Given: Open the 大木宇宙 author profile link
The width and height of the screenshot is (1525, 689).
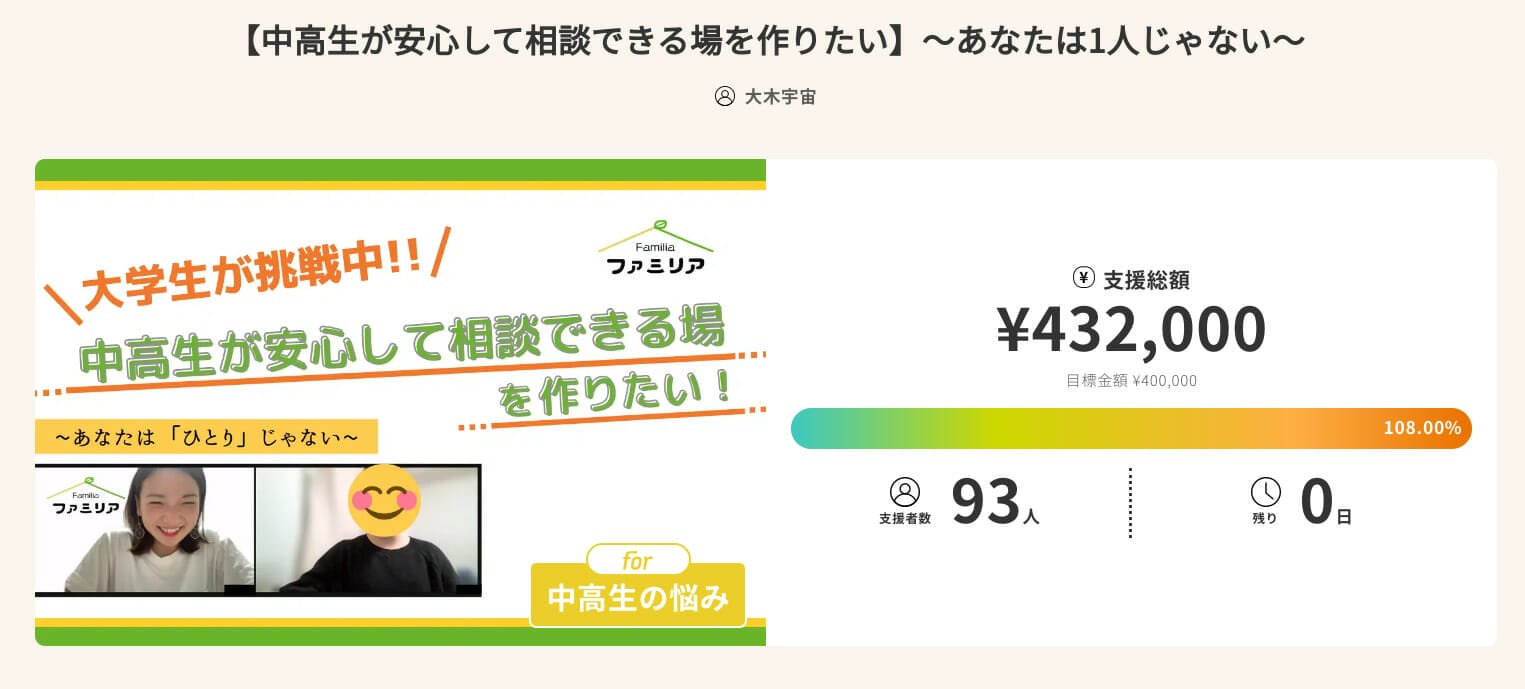Looking at the screenshot, I should point(780,97).
